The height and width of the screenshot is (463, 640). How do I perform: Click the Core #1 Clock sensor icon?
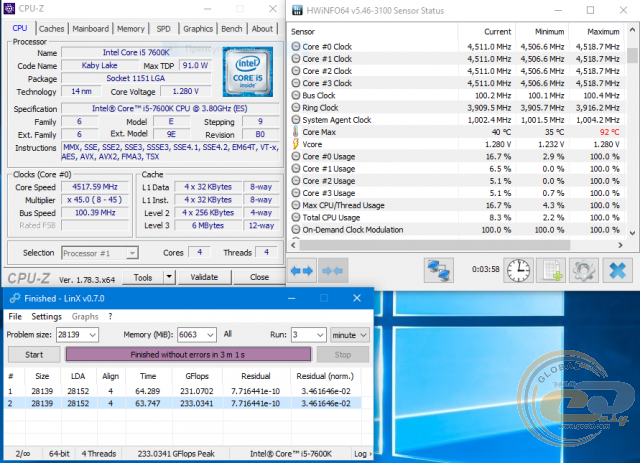pyautogui.click(x=296, y=59)
